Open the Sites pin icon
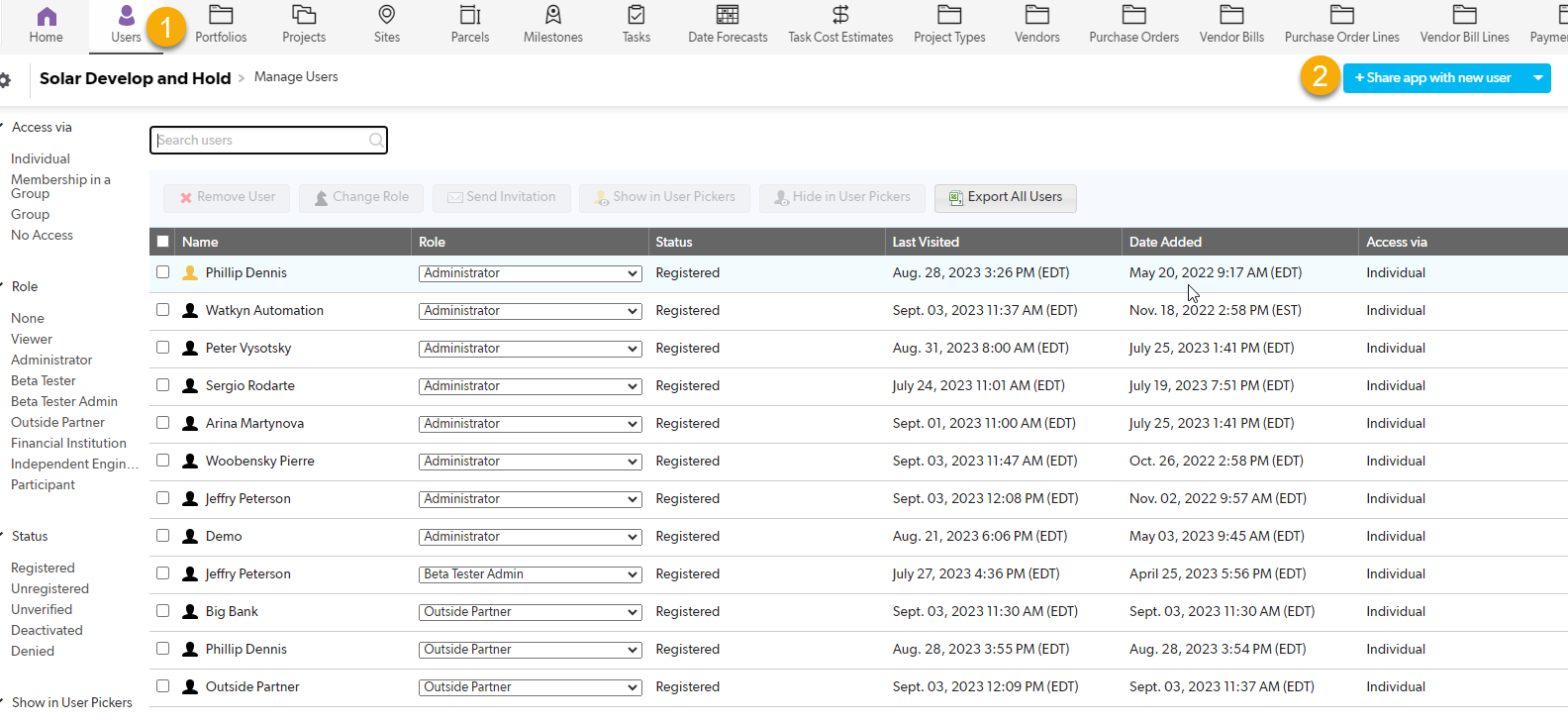The height and width of the screenshot is (725, 1568). [x=387, y=15]
